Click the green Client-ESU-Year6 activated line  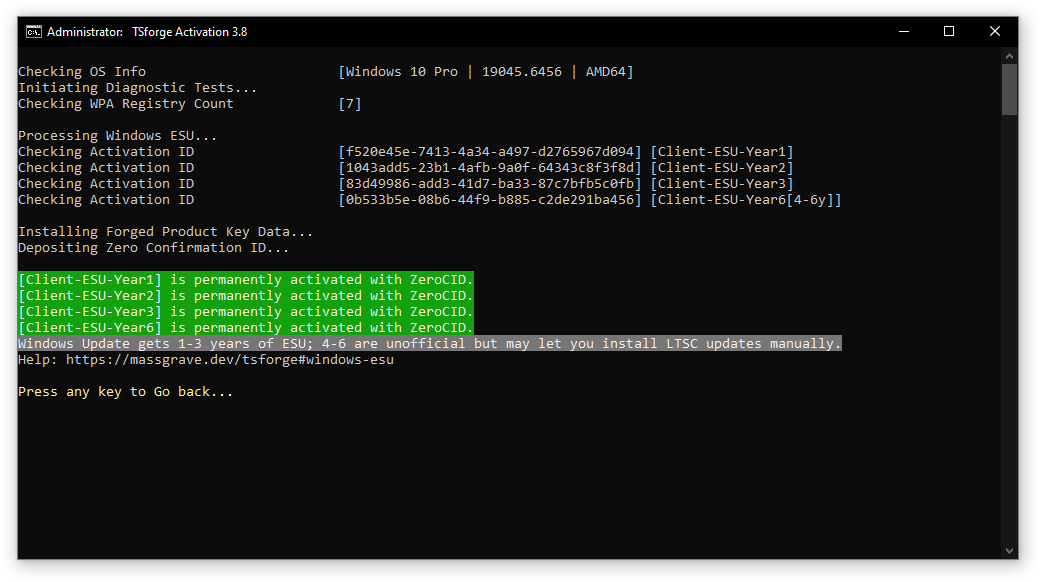tap(245, 328)
